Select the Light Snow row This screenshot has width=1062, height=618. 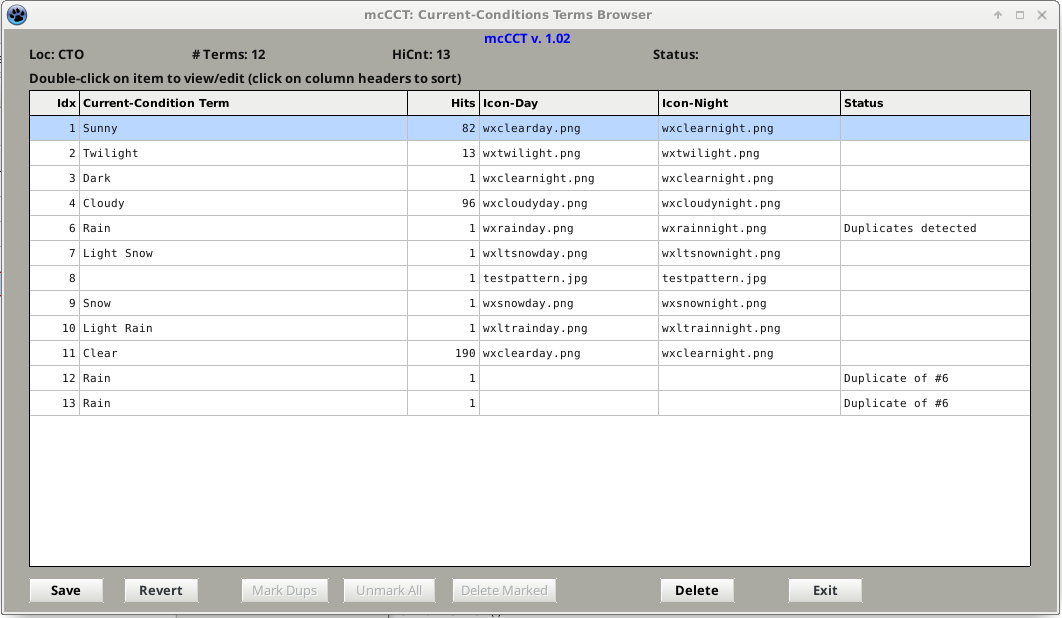tap(243, 253)
